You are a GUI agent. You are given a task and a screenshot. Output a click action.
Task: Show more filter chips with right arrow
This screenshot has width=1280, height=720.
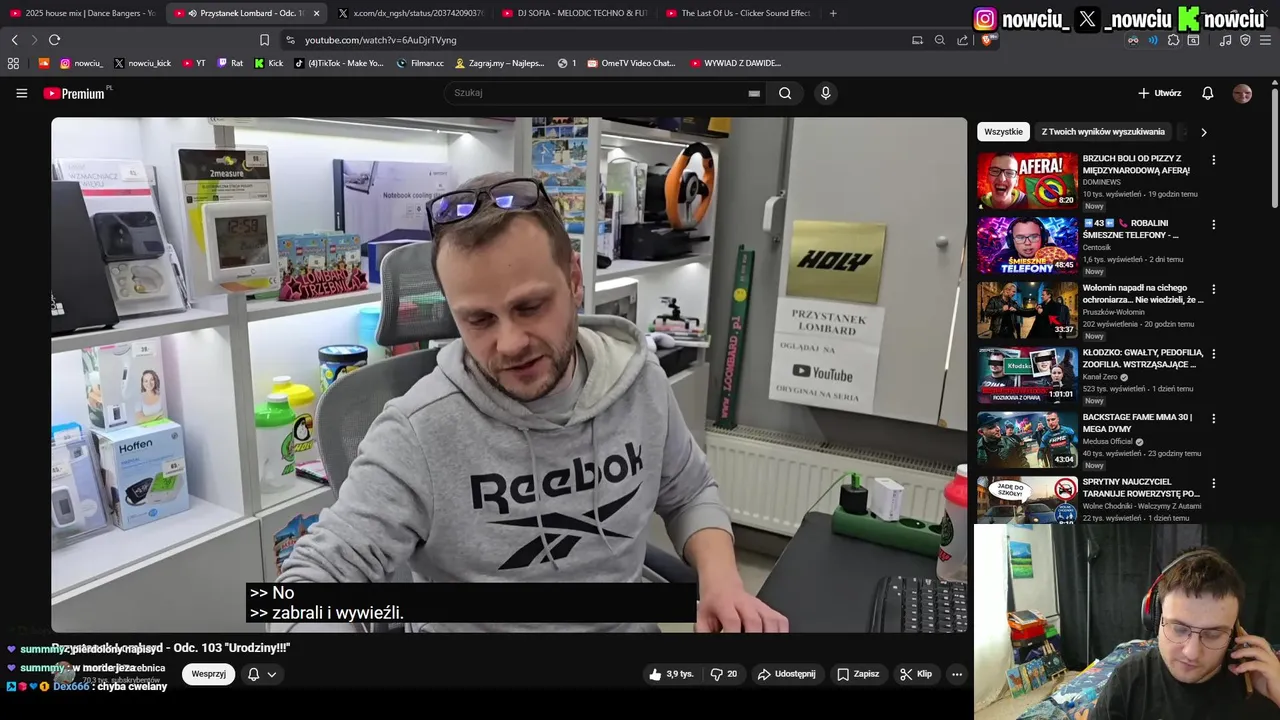coord(1203,132)
